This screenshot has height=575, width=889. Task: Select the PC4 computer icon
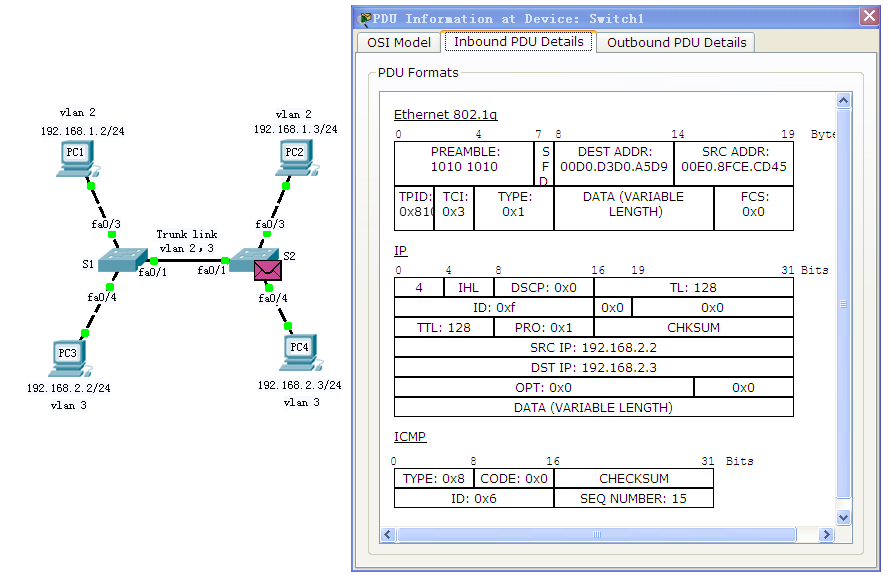point(302,353)
